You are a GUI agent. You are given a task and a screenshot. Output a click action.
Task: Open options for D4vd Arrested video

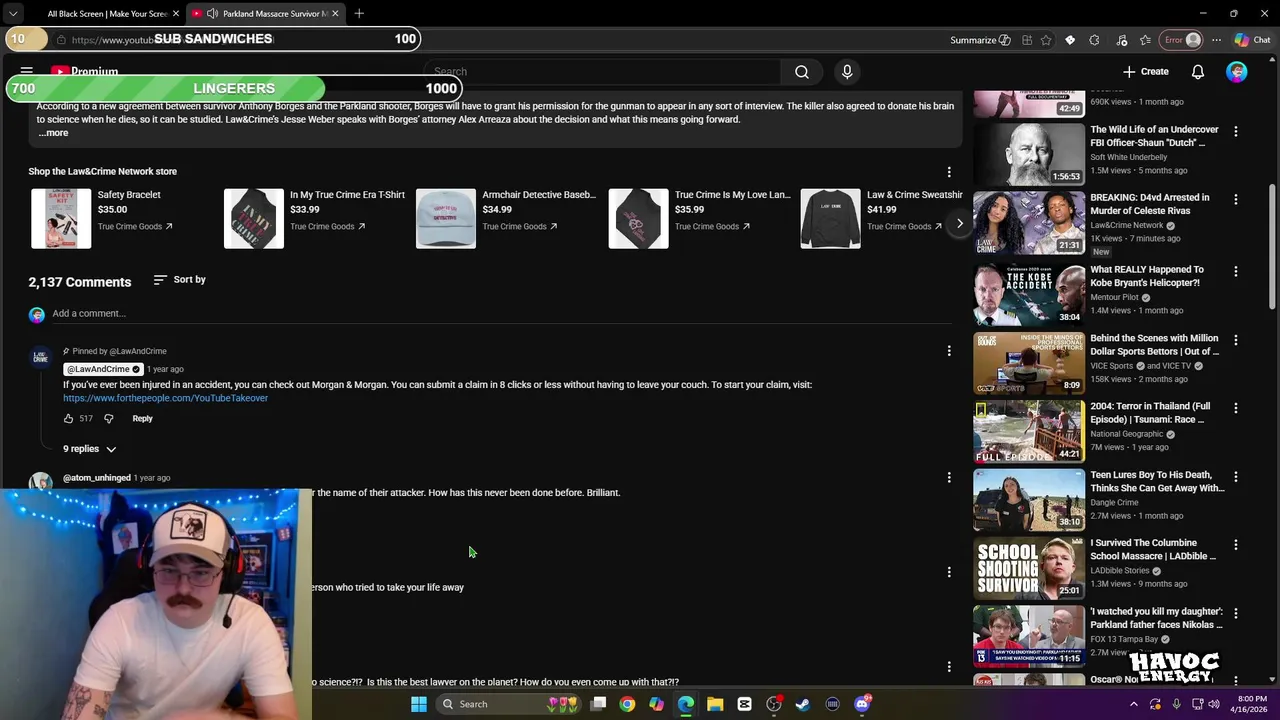click(x=1236, y=200)
